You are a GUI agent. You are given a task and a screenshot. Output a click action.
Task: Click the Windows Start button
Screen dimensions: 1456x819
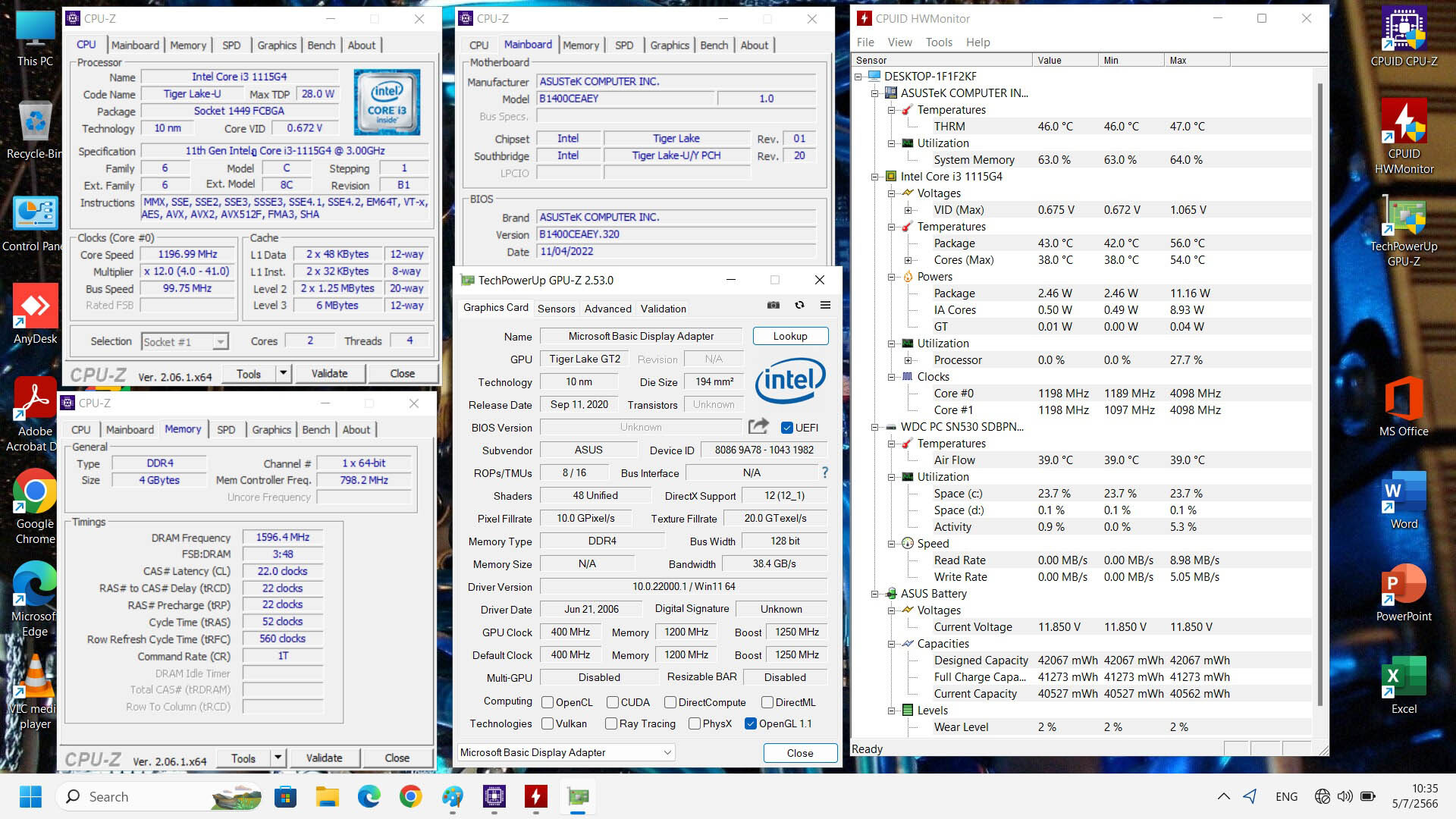[x=30, y=796]
